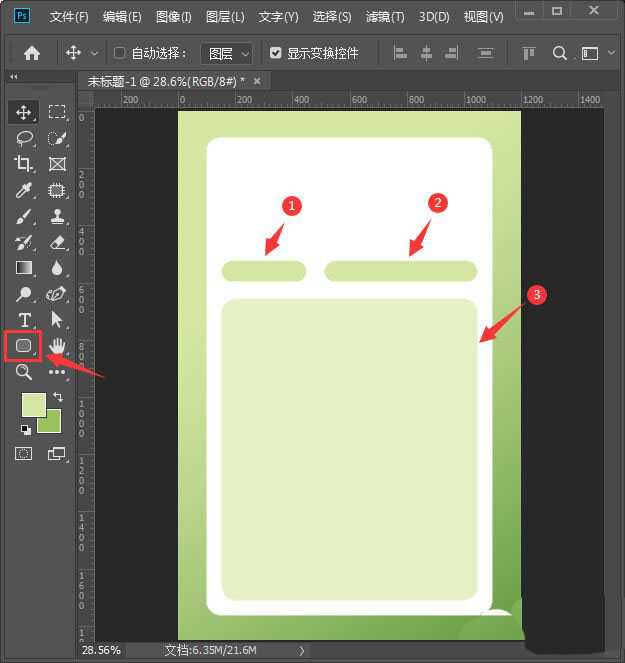The width and height of the screenshot is (625, 663).
Task: Open the 图像(I) menu
Action: [x=174, y=17]
